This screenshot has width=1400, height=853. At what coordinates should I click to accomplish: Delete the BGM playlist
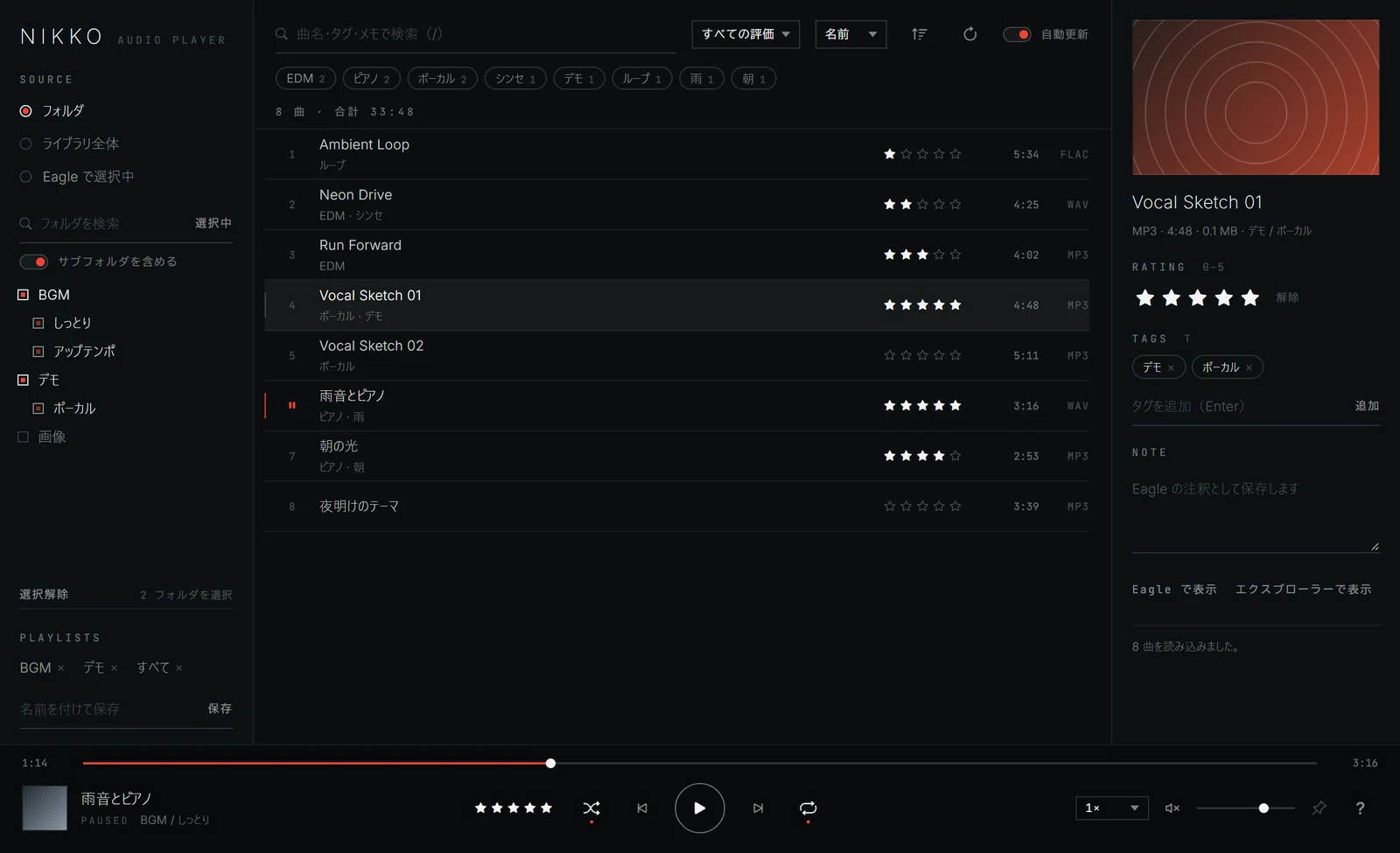coord(60,668)
